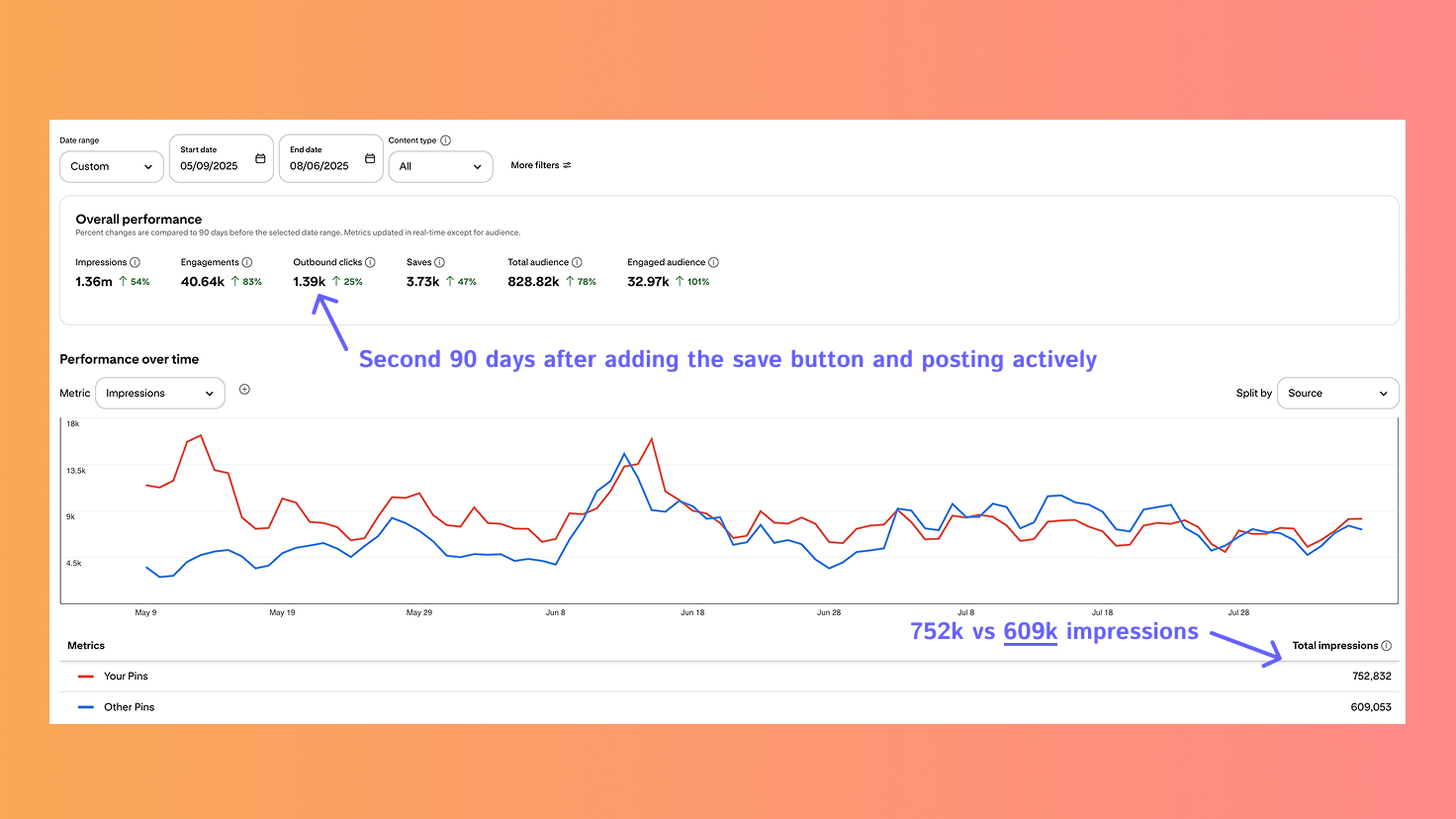Open More filters options
Viewport: 1456px width, 819px height.
(541, 165)
